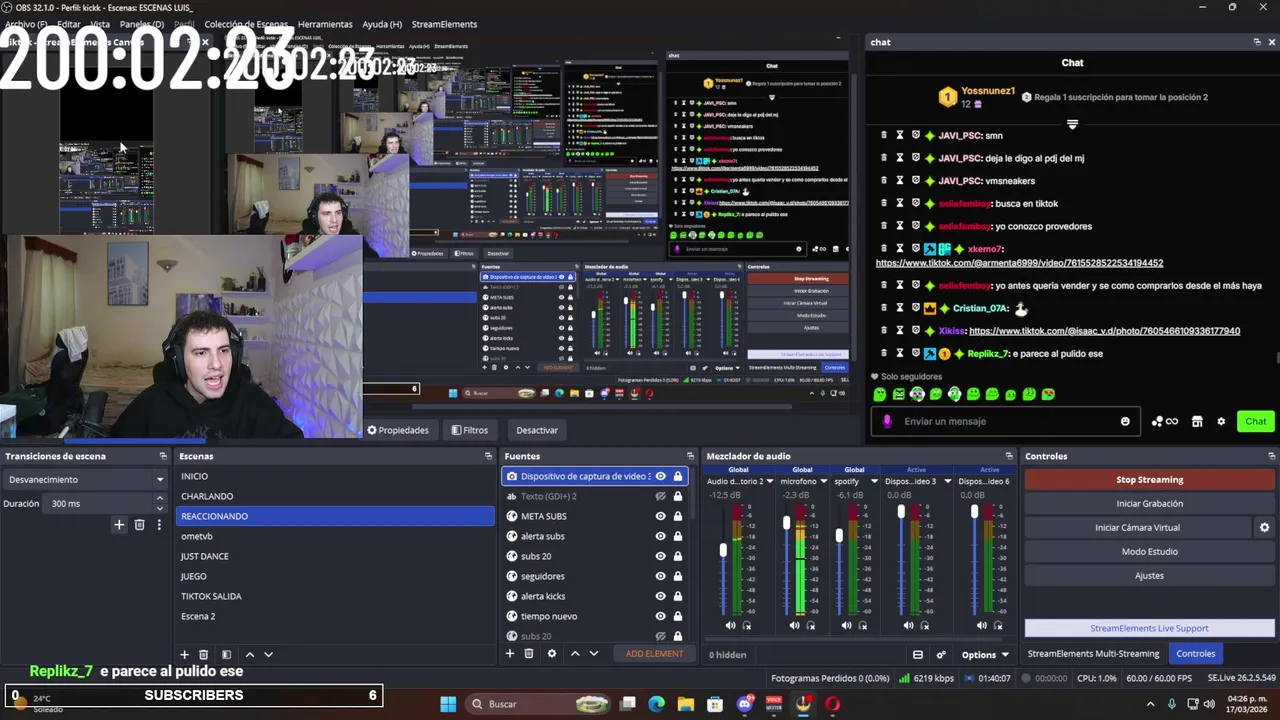The image size is (1280, 720).
Task: Hide the META SUBS source
Action: click(660, 516)
